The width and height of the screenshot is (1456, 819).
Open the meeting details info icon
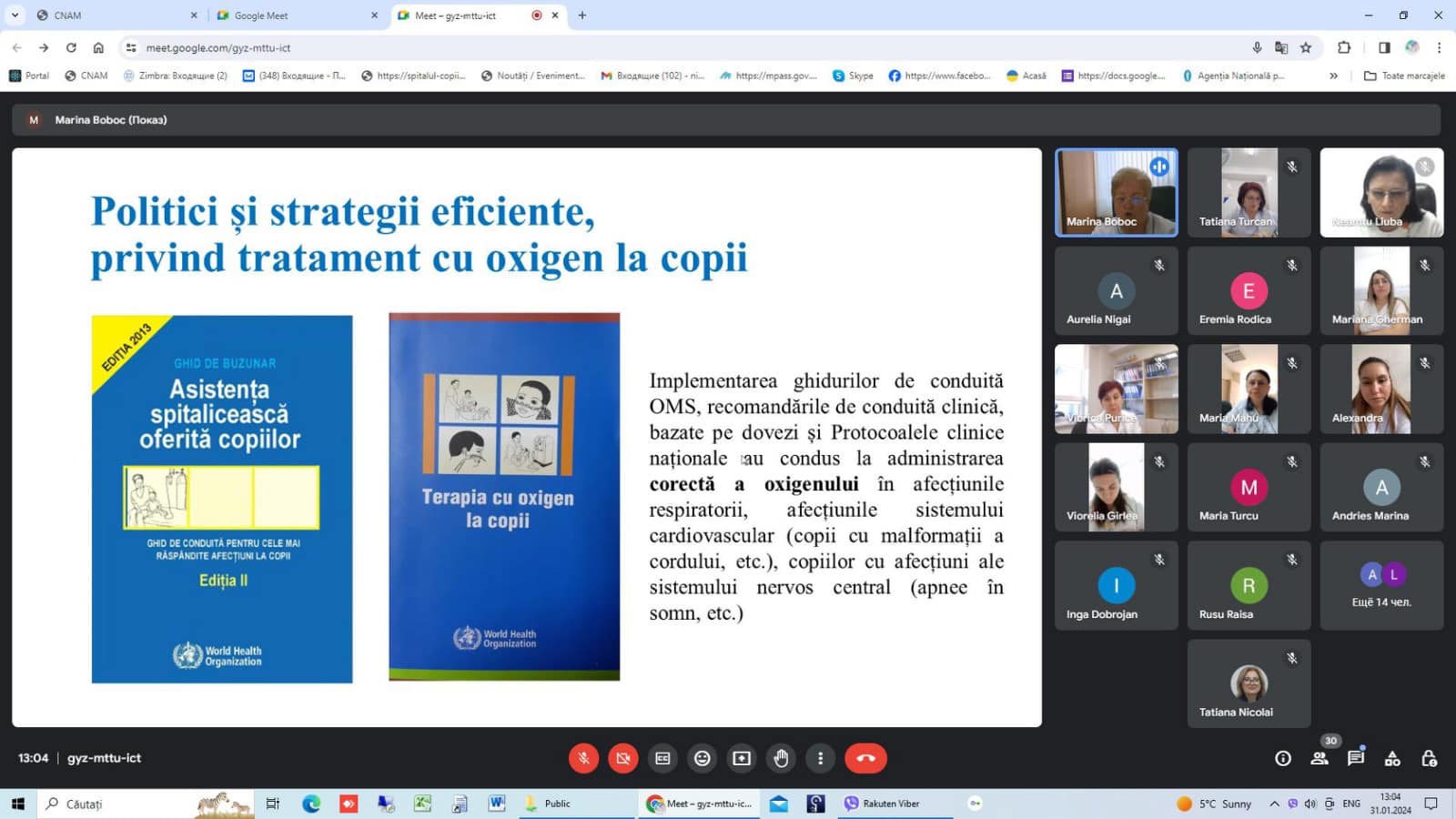coord(1283,758)
